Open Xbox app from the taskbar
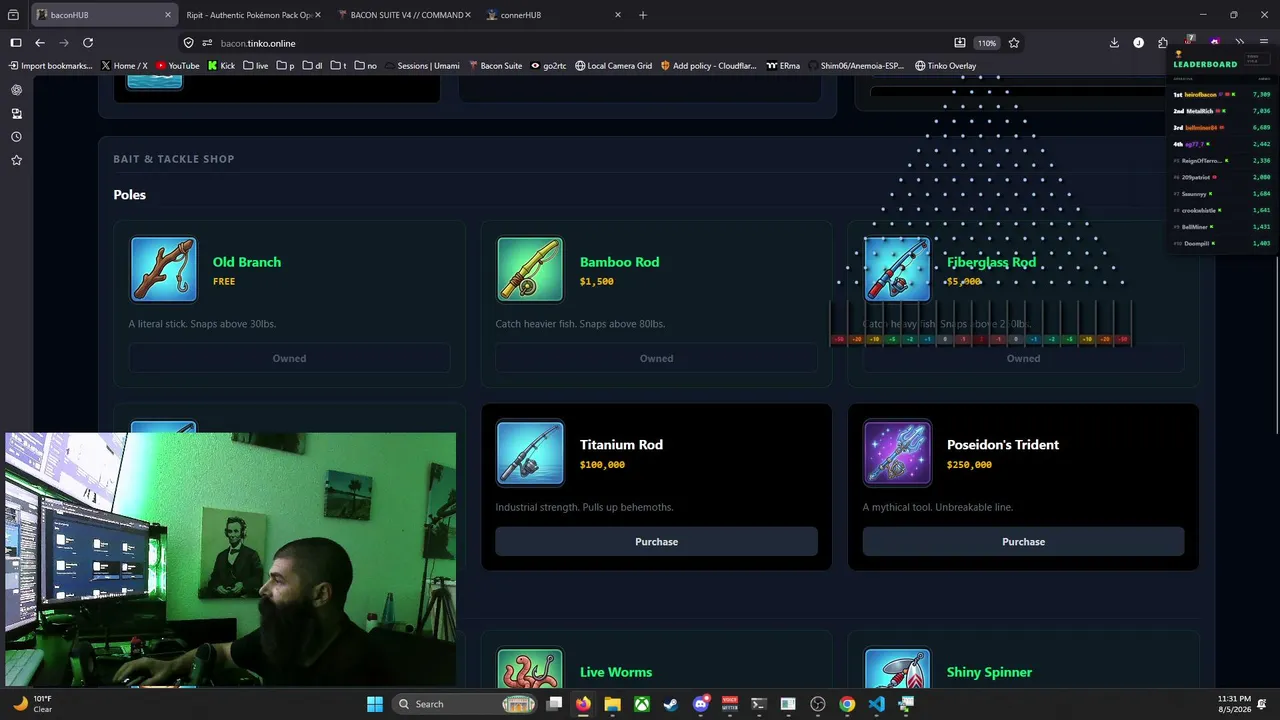This screenshot has height=720, width=1280. tap(642, 704)
